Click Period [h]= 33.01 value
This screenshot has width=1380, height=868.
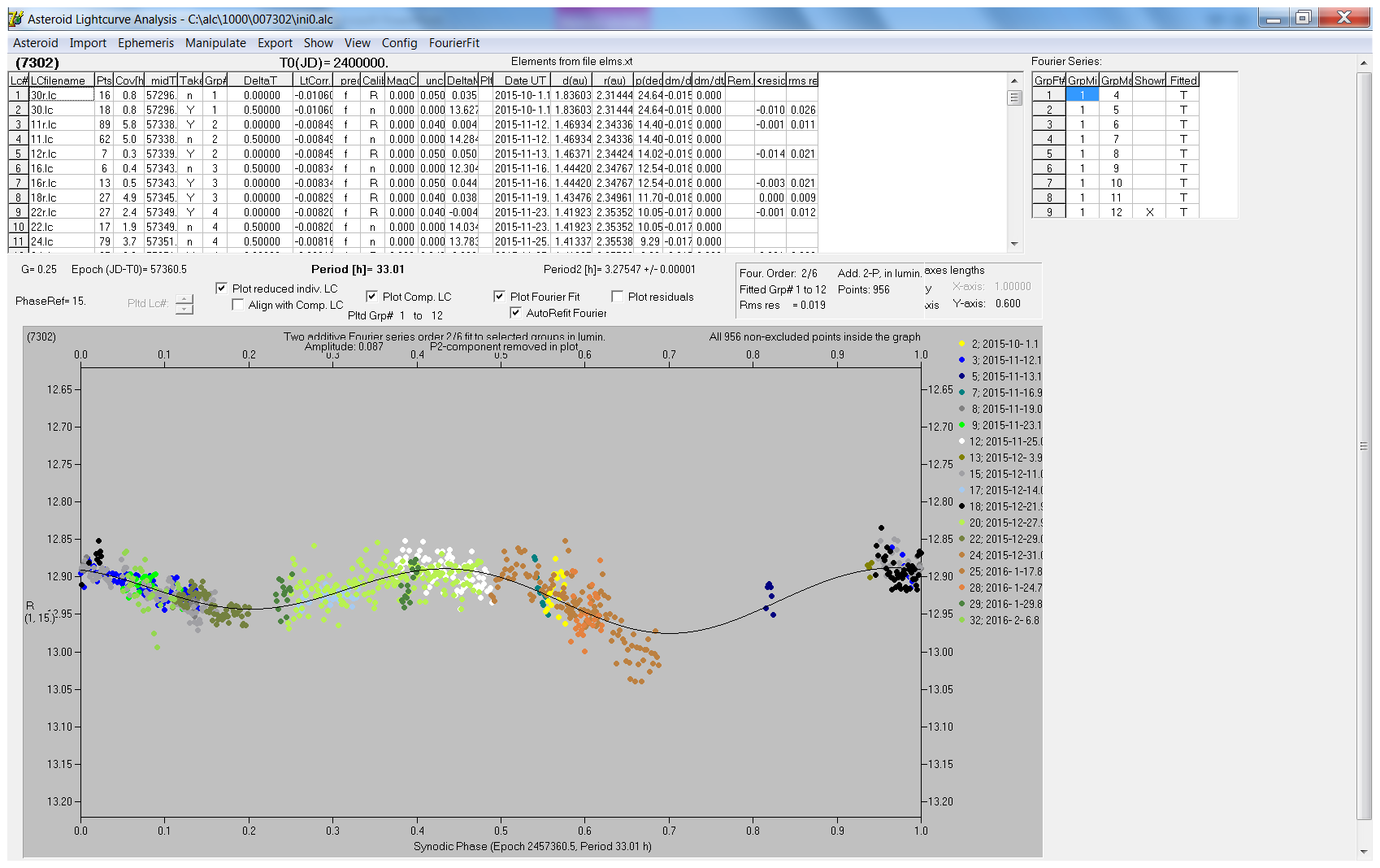click(358, 269)
